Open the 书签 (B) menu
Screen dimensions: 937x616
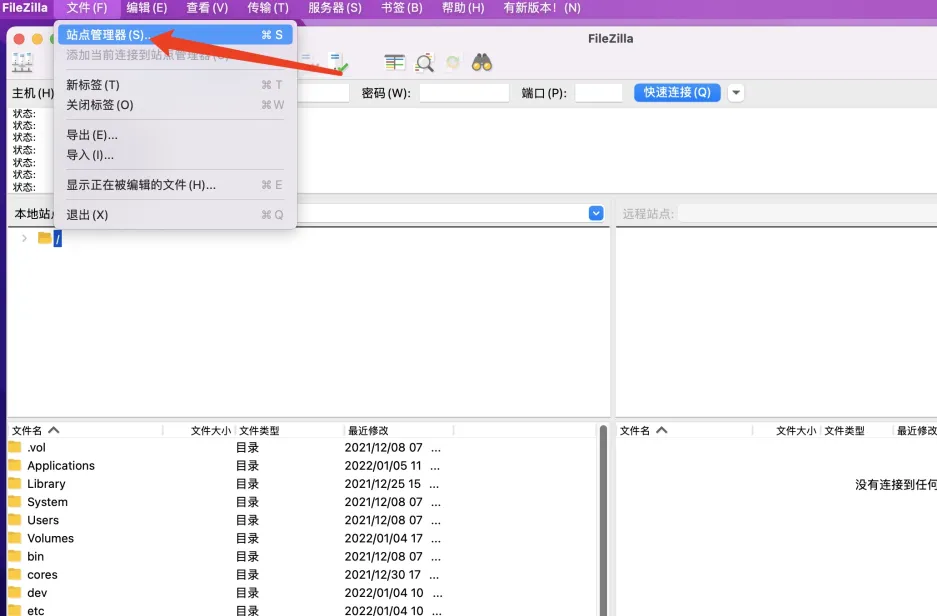pos(402,8)
